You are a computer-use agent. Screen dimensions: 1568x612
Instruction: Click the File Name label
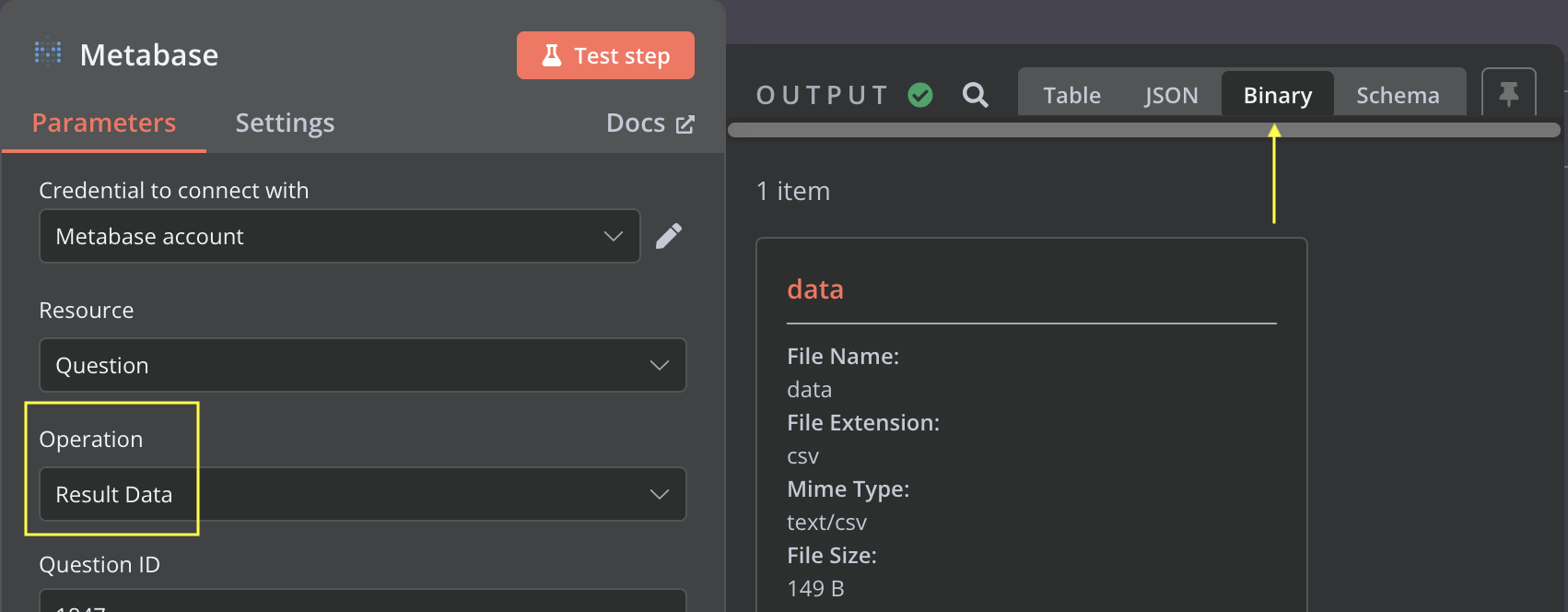tap(843, 357)
